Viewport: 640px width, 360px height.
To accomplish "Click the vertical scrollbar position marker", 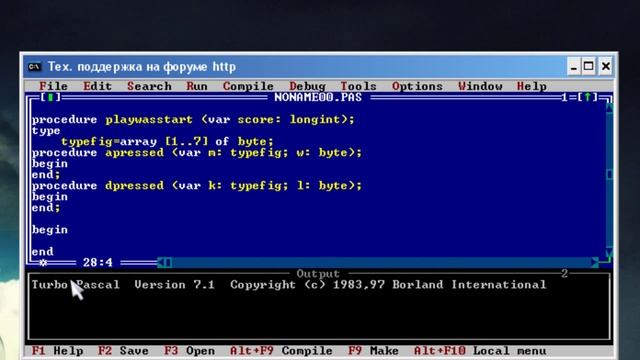I will tap(609, 175).
